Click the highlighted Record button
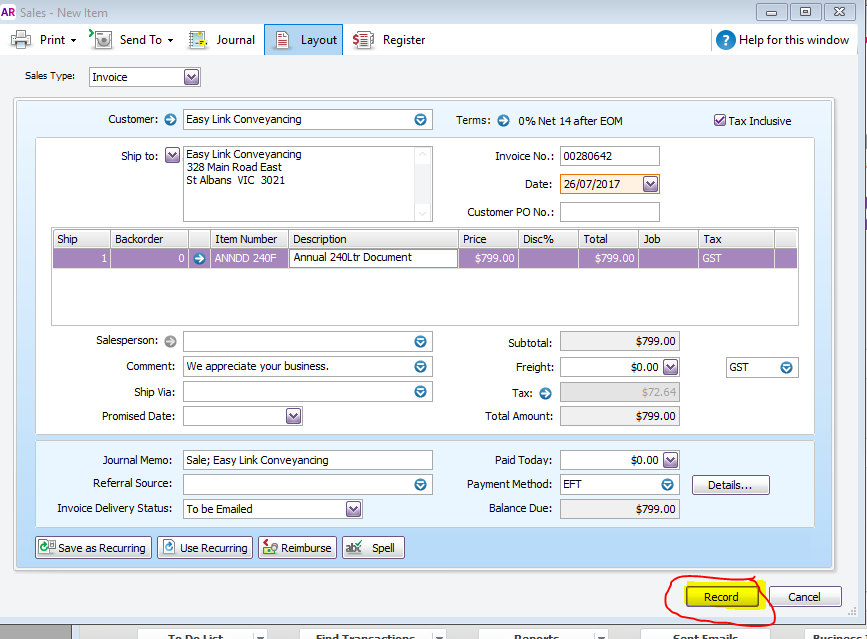 point(721,597)
